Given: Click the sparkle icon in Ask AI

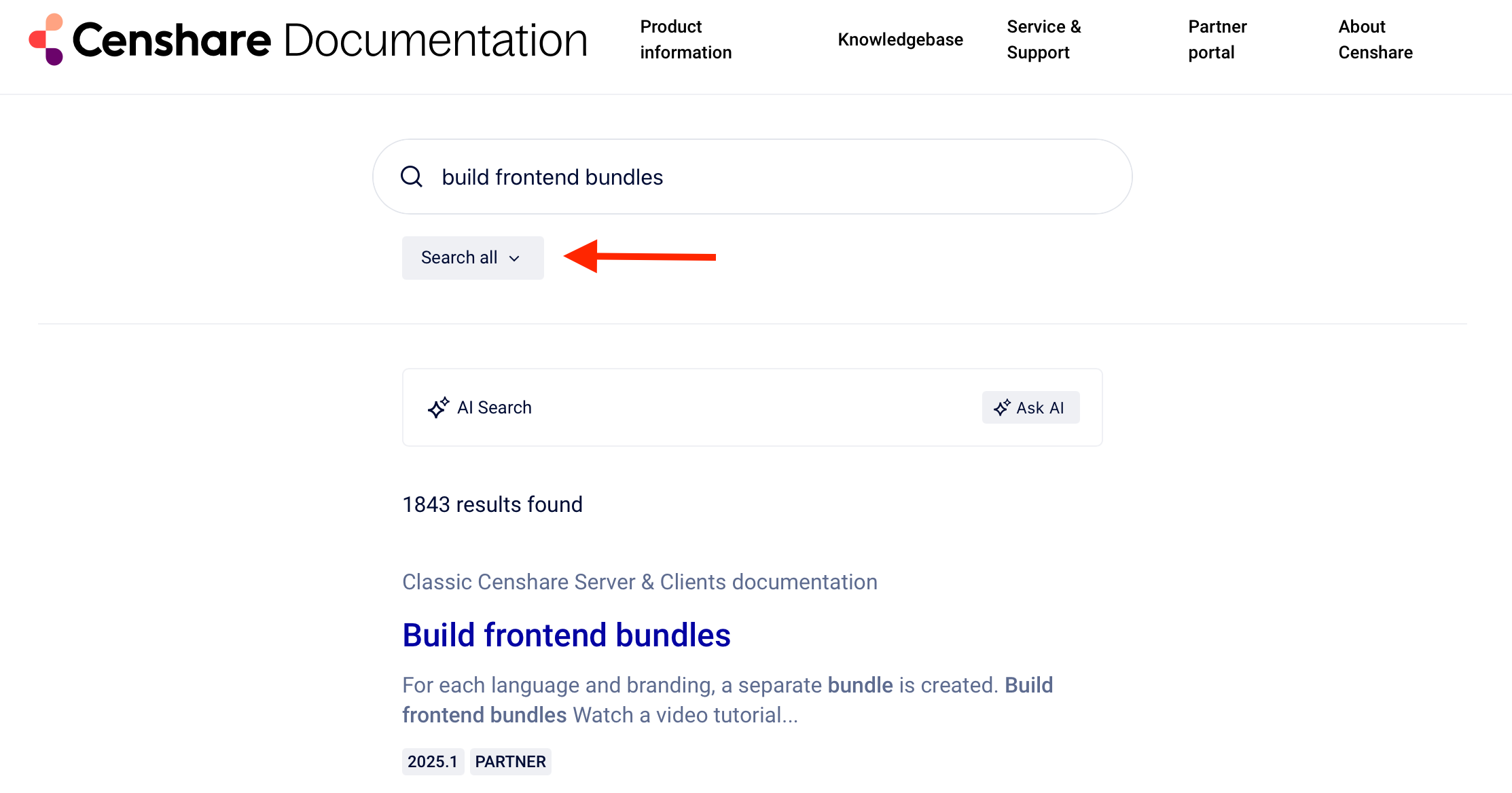Looking at the screenshot, I should click(x=1002, y=407).
